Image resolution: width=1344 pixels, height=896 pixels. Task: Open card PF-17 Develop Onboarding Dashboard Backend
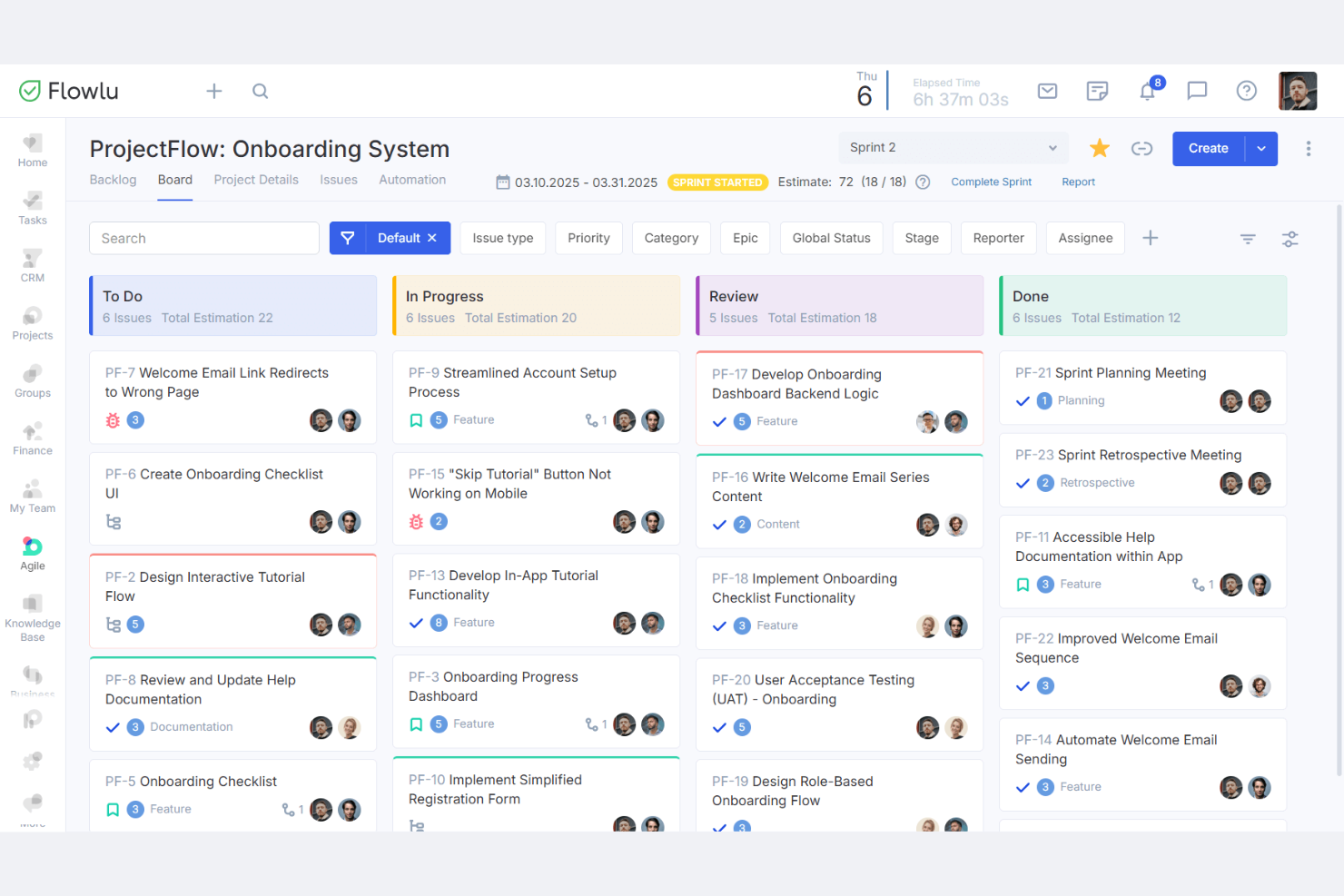(x=840, y=399)
